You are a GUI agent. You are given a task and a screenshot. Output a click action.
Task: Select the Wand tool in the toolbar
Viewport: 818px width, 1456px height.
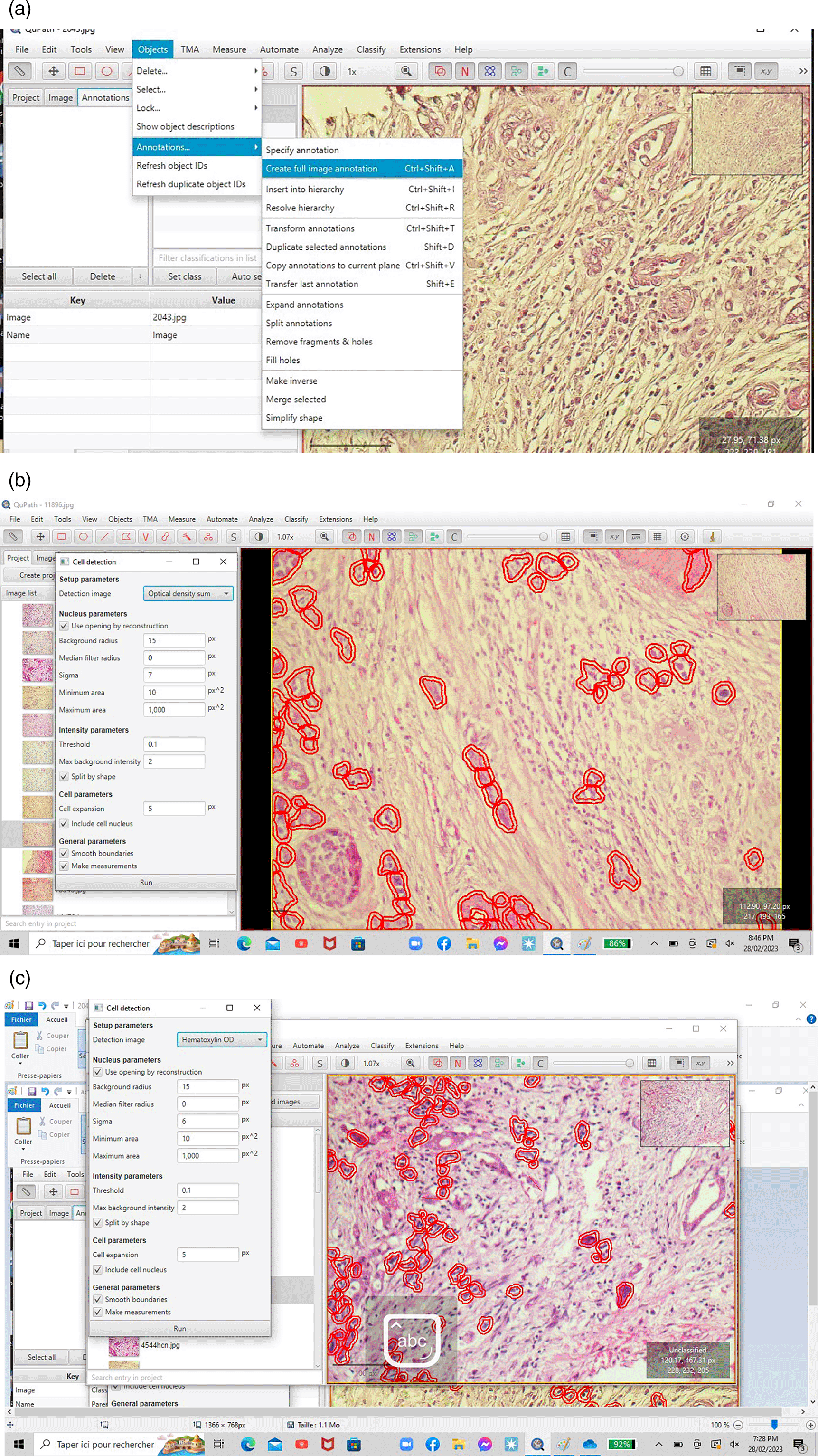tap(187, 536)
